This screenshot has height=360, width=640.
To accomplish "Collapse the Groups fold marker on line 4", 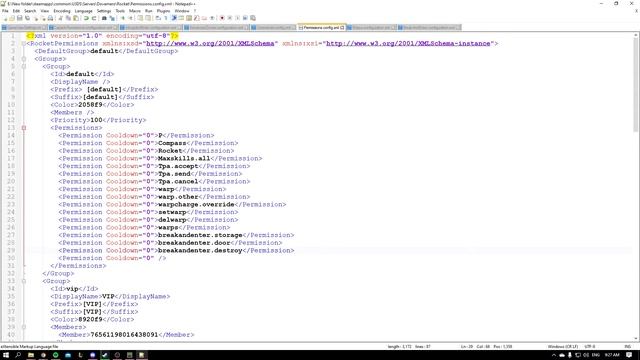I will click(24, 59).
